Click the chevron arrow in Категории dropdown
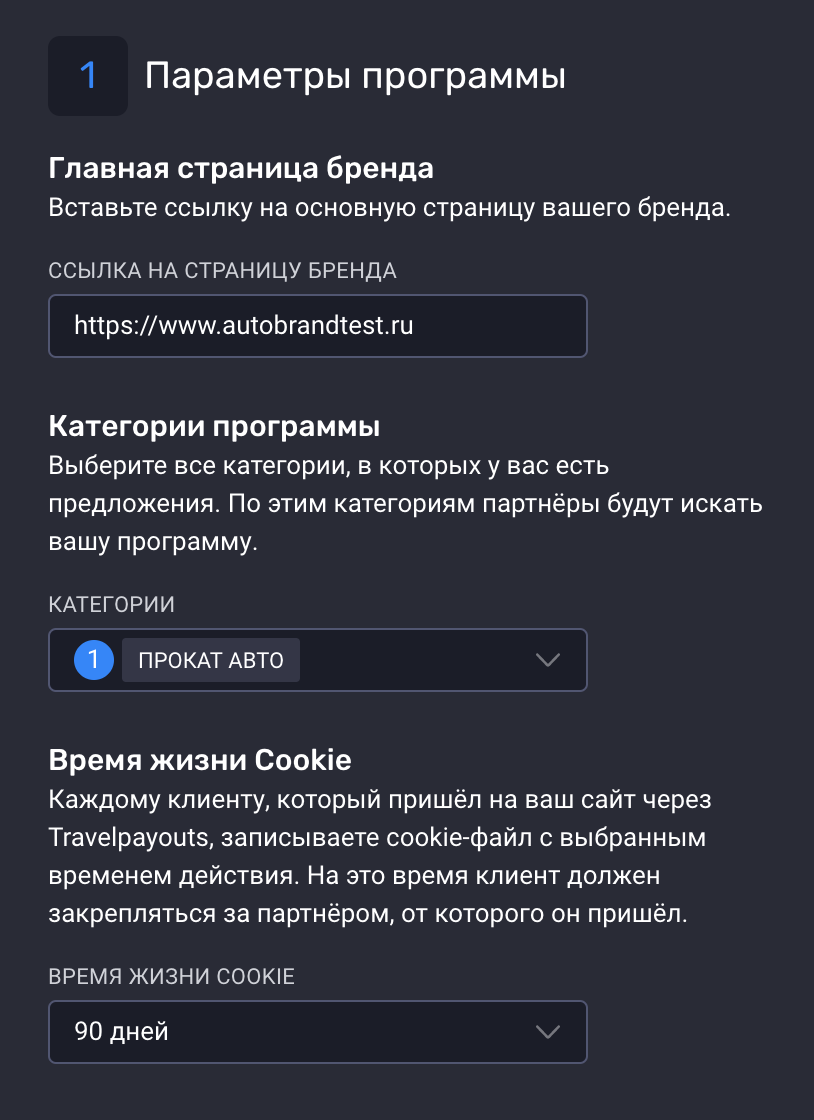814x1120 pixels. [547, 660]
